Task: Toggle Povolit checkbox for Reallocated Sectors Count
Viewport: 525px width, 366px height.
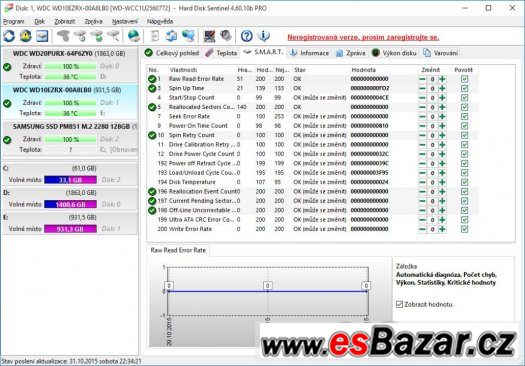Action: pyautogui.click(x=464, y=107)
